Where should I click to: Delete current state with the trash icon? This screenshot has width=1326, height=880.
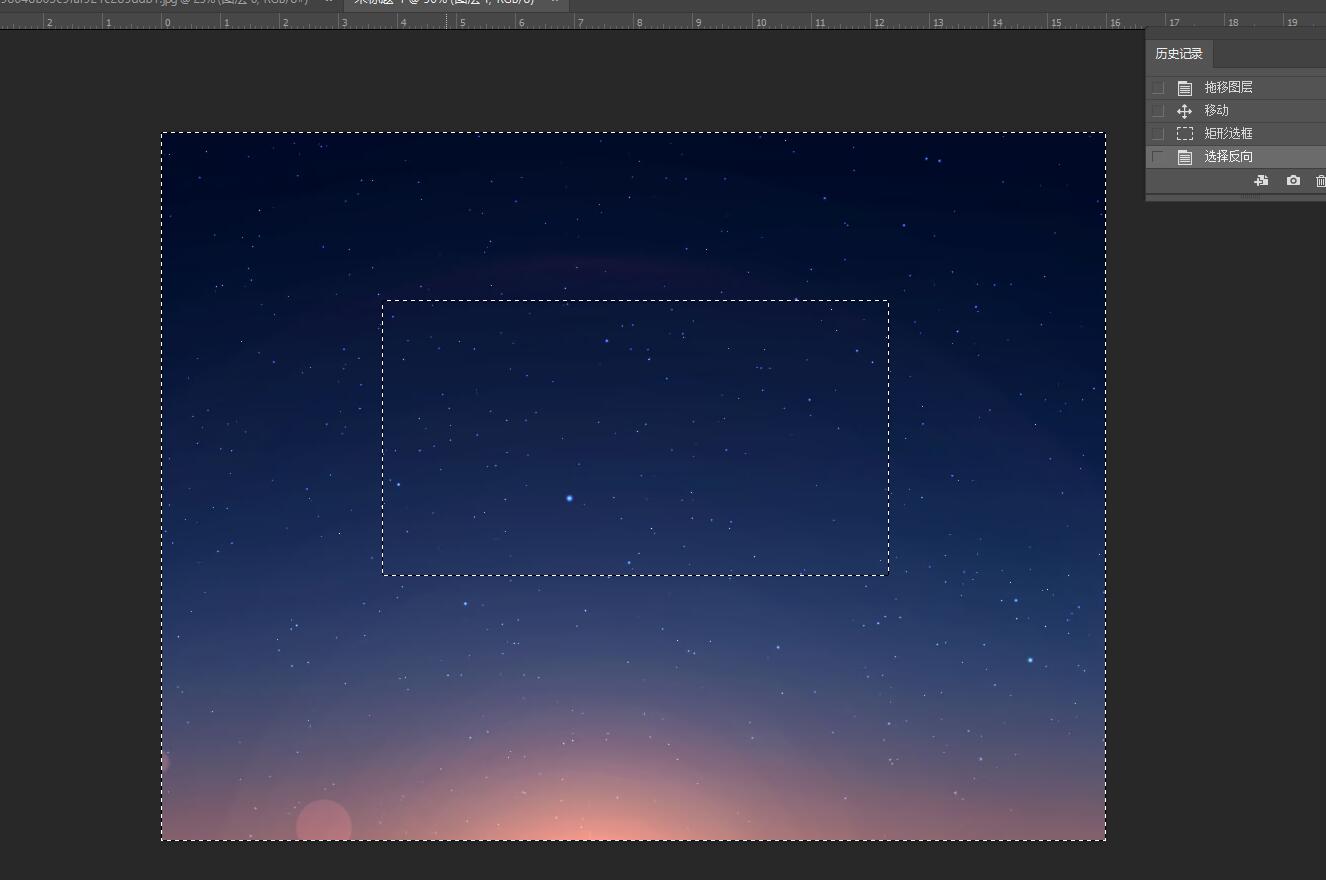pyautogui.click(x=1320, y=181)
